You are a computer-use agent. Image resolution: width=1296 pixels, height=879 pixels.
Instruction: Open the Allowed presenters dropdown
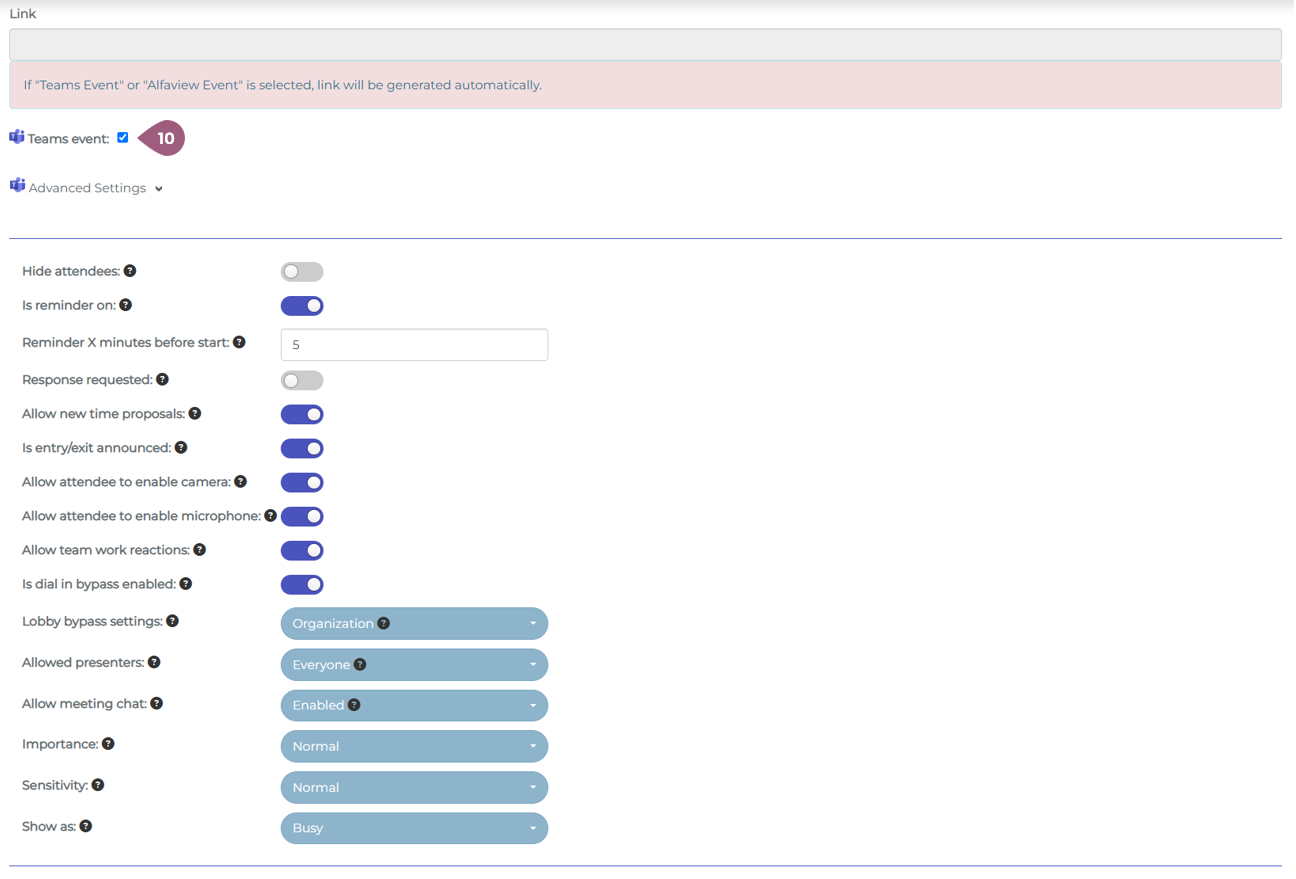[414, 665]
